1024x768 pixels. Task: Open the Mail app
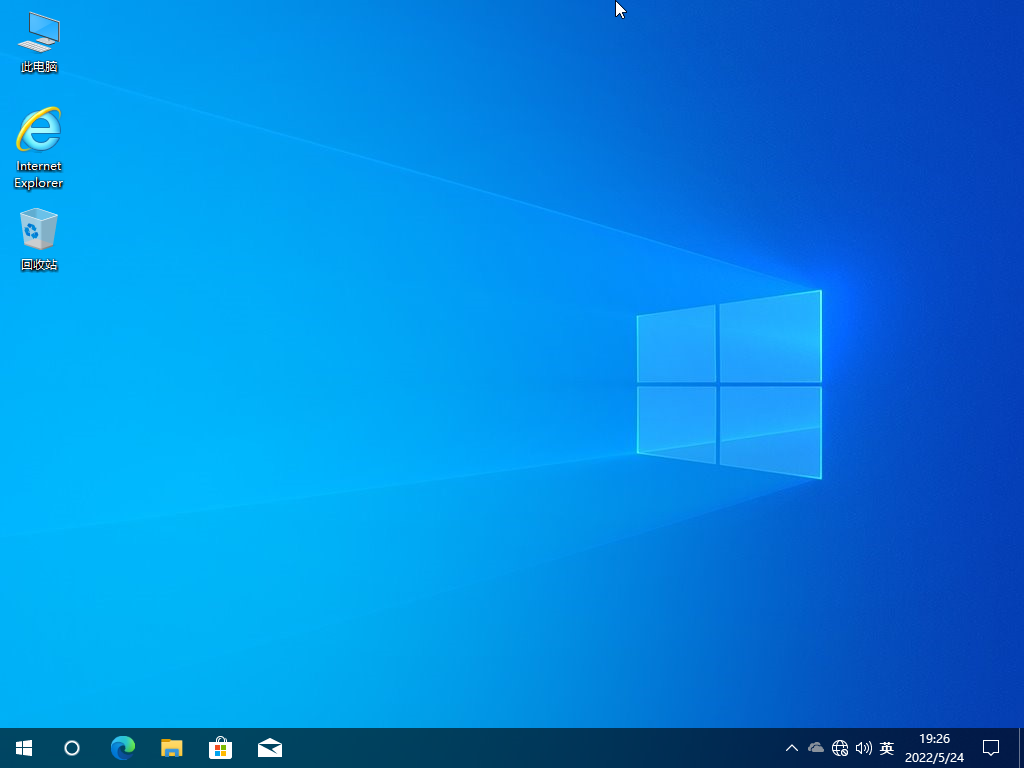[270, 747]
